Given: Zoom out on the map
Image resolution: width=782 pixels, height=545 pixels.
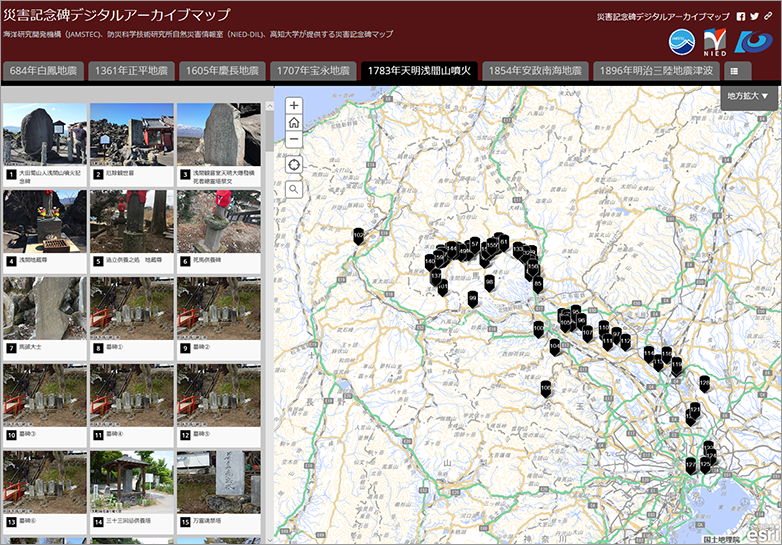Looking at the screenshot, I should coord(294,139).
